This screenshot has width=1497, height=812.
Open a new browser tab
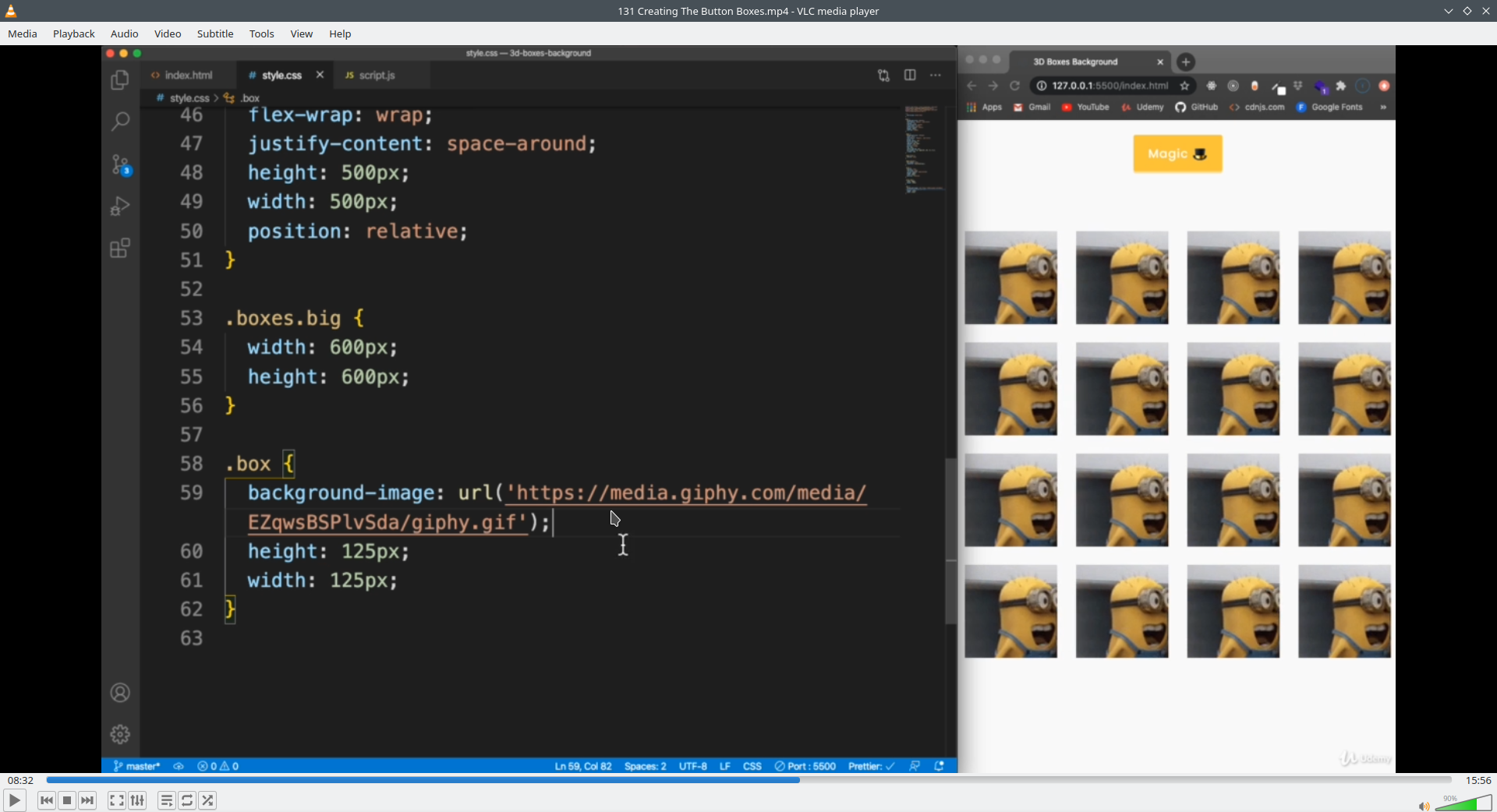1186,62
